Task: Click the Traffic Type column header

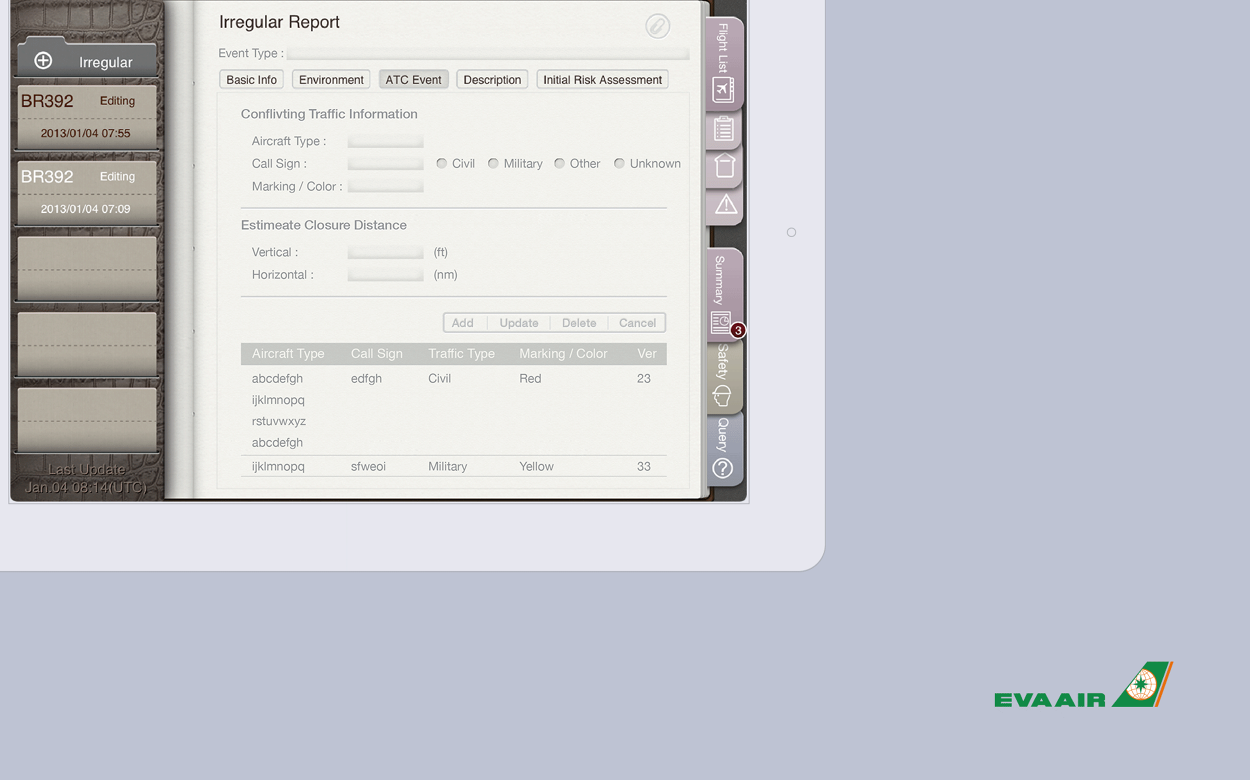Action: [462, 353]
